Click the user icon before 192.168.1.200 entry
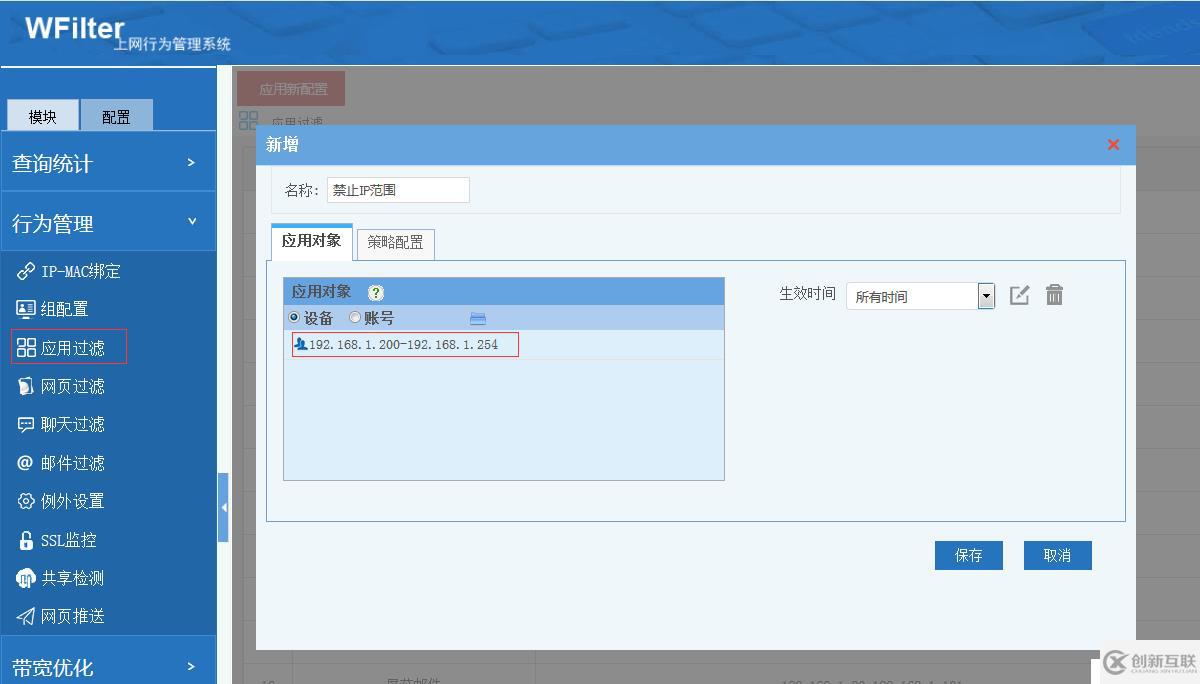This screenshot has height=684, width=1200. coord(301,344)
